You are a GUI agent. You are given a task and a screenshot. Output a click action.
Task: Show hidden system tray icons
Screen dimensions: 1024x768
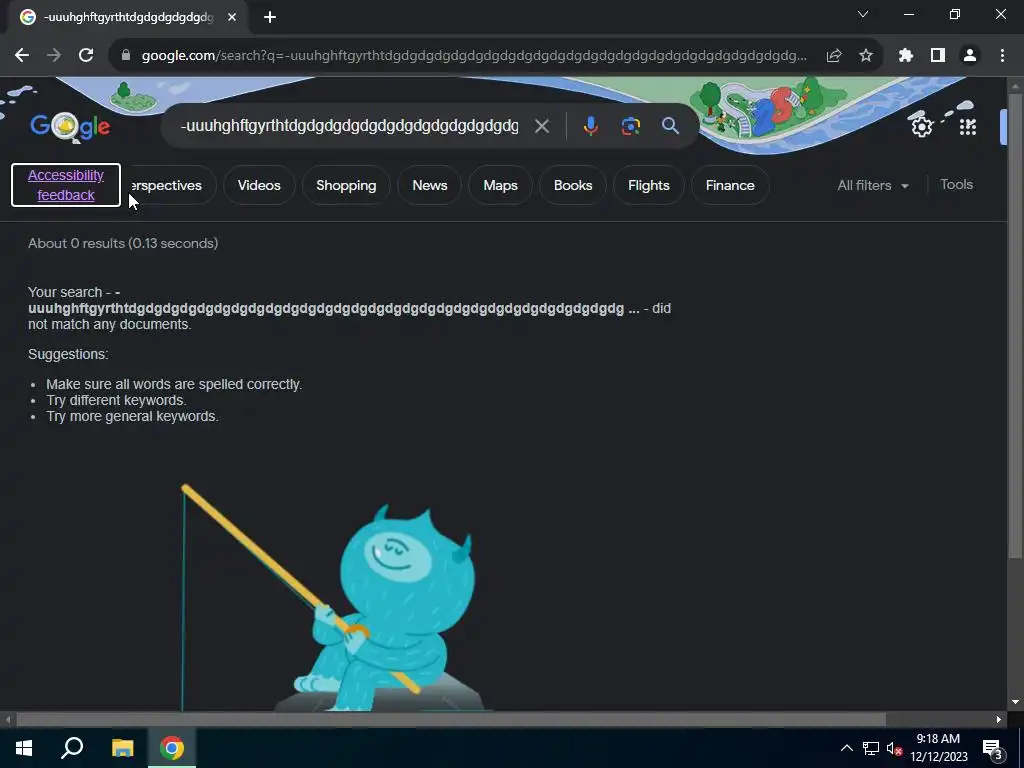(x=846, y=748)
